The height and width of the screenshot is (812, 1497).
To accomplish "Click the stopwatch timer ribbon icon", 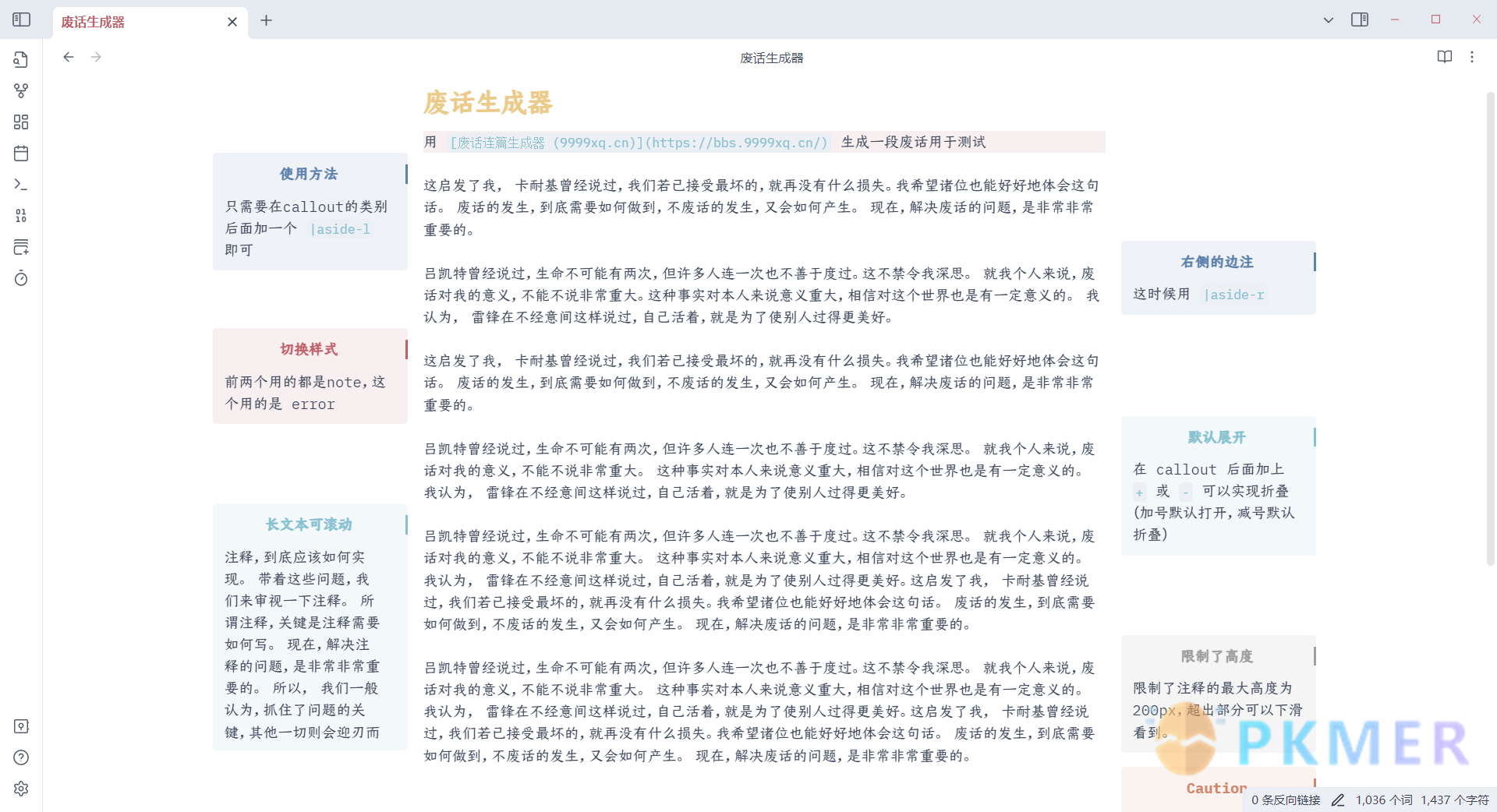I will pos(21,278).
